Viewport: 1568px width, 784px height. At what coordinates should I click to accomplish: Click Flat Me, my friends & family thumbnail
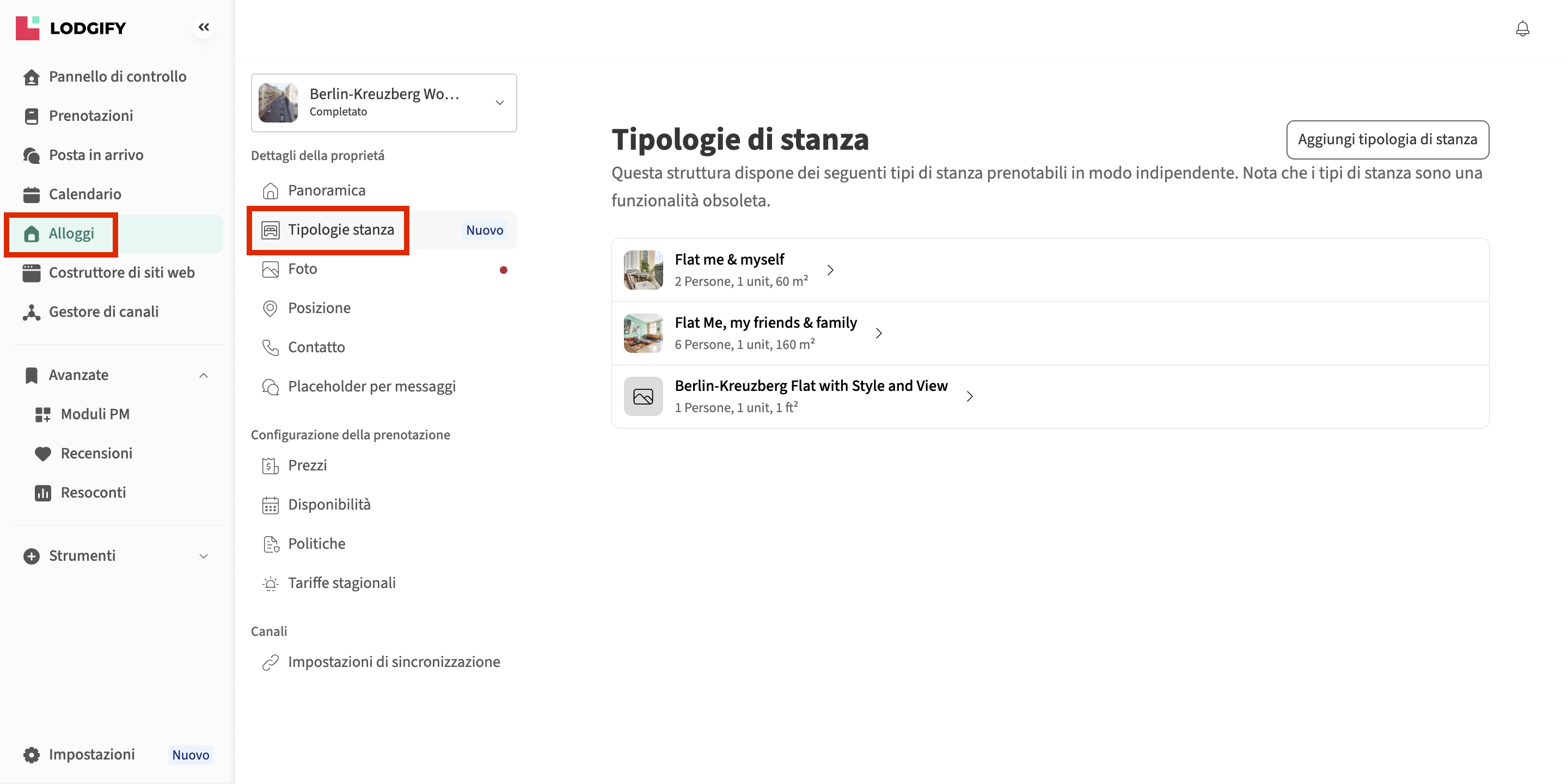(x=643, y=333)
